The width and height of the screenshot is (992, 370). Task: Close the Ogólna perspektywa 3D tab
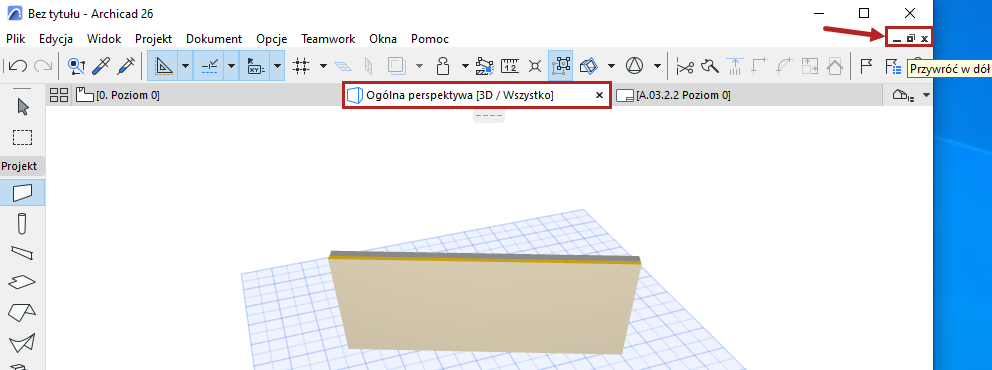click(599, 96)
